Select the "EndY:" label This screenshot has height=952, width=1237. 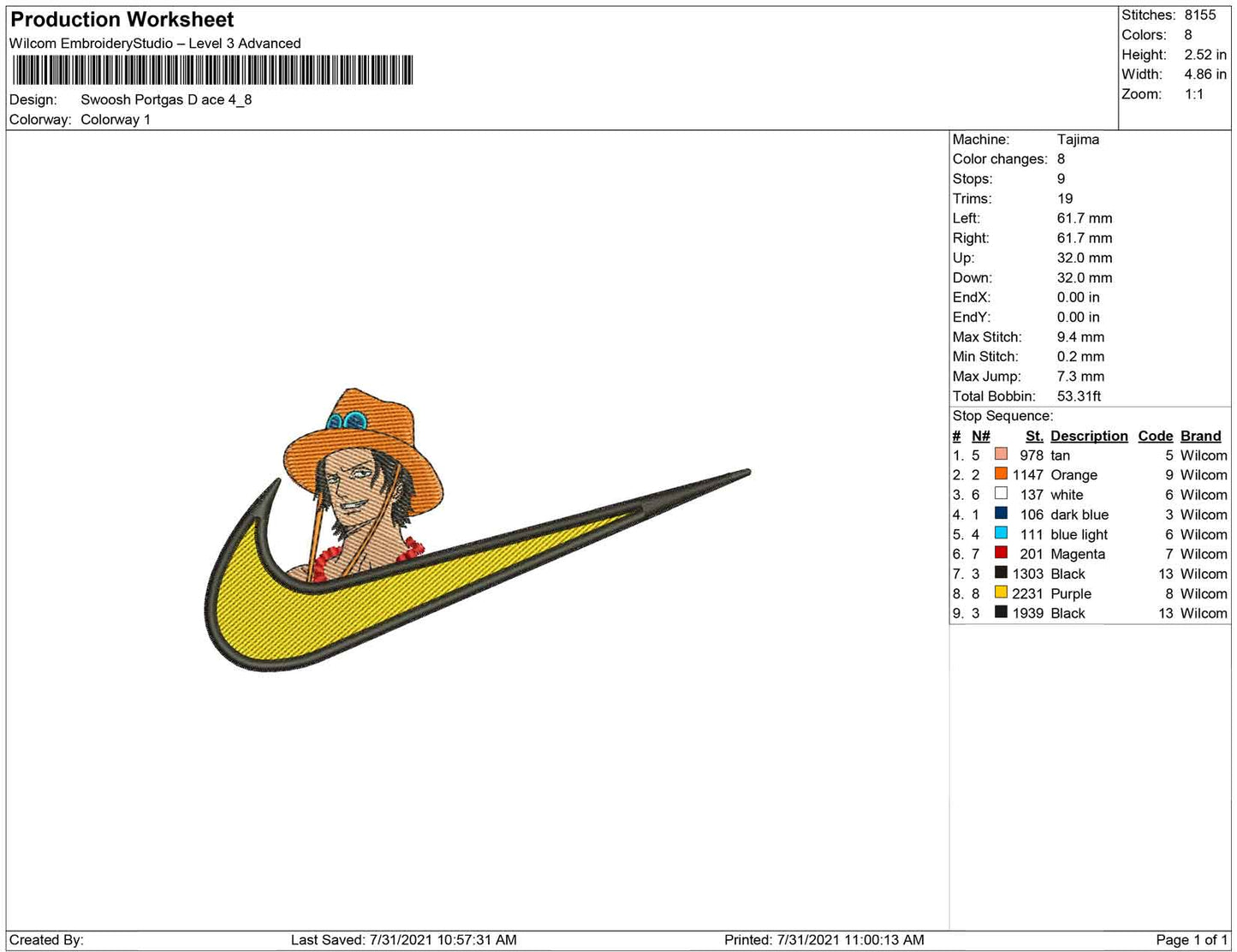click(x=972, y=317)
